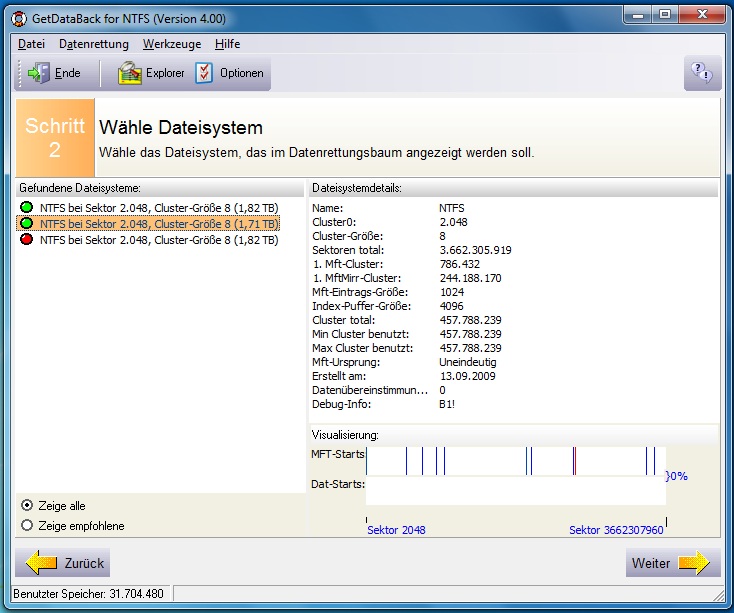Go back with the Zurück button

[63, 562]
